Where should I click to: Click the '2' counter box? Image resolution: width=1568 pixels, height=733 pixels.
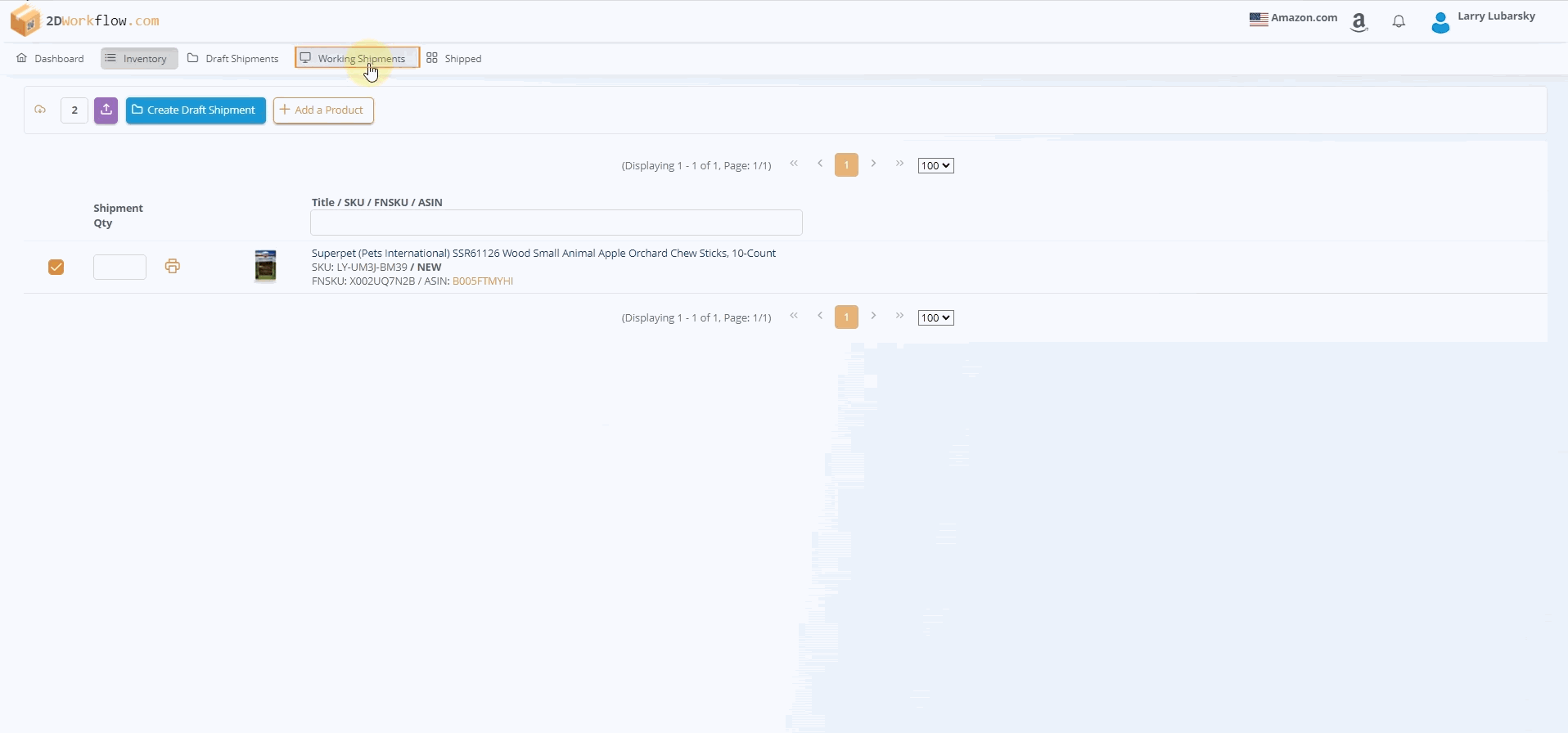click(74, 110)
